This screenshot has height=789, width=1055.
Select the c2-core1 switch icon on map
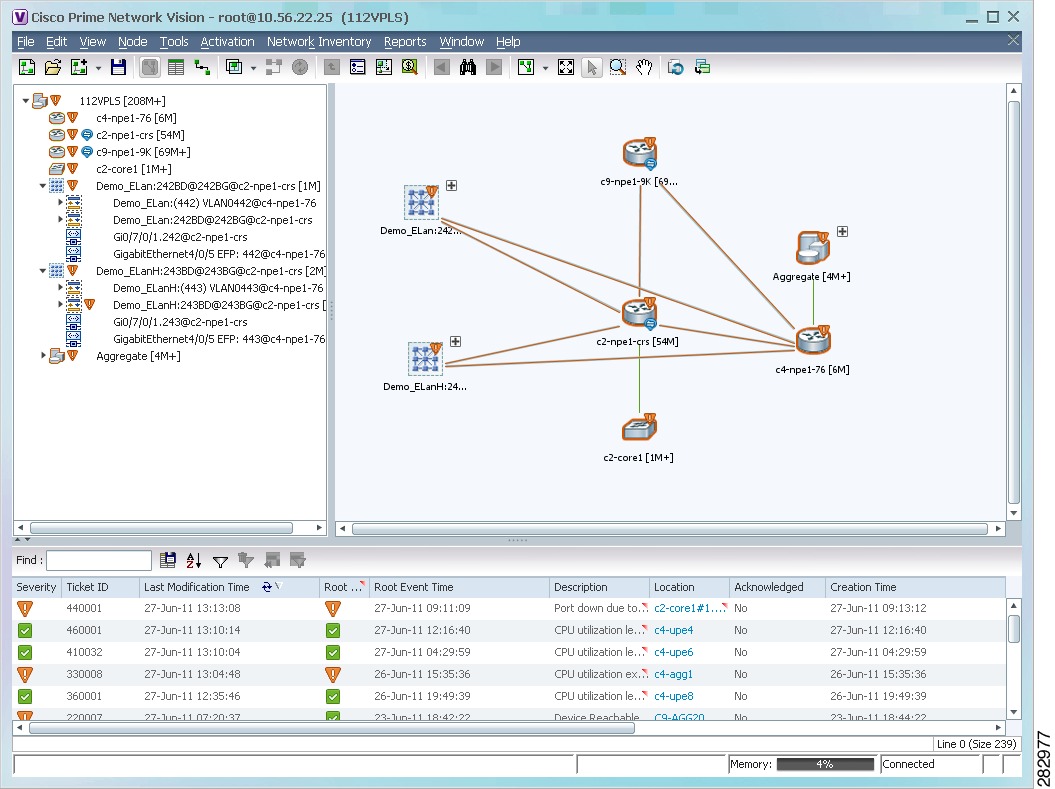639,427
